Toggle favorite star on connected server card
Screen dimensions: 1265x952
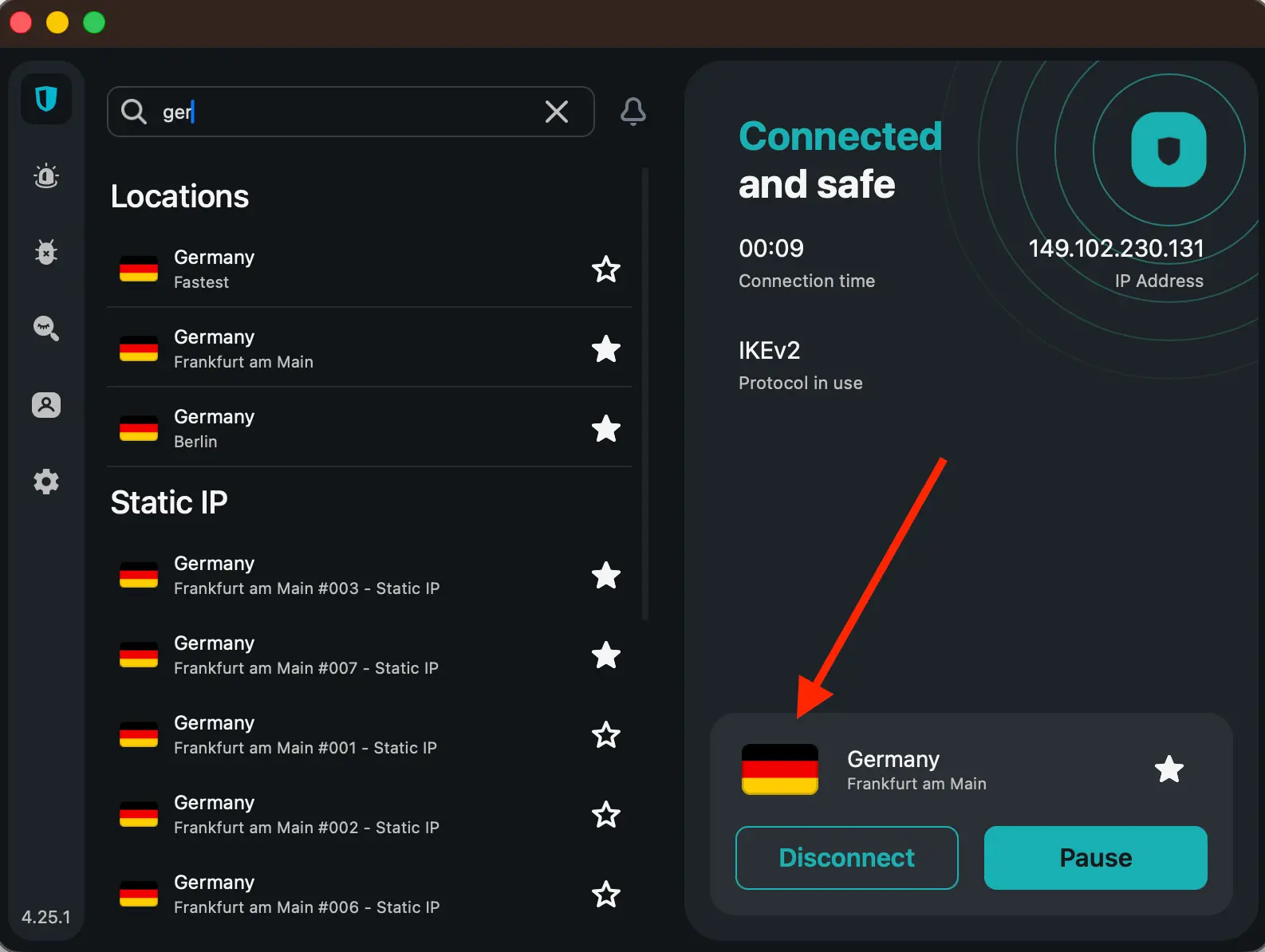point(1169,769)
